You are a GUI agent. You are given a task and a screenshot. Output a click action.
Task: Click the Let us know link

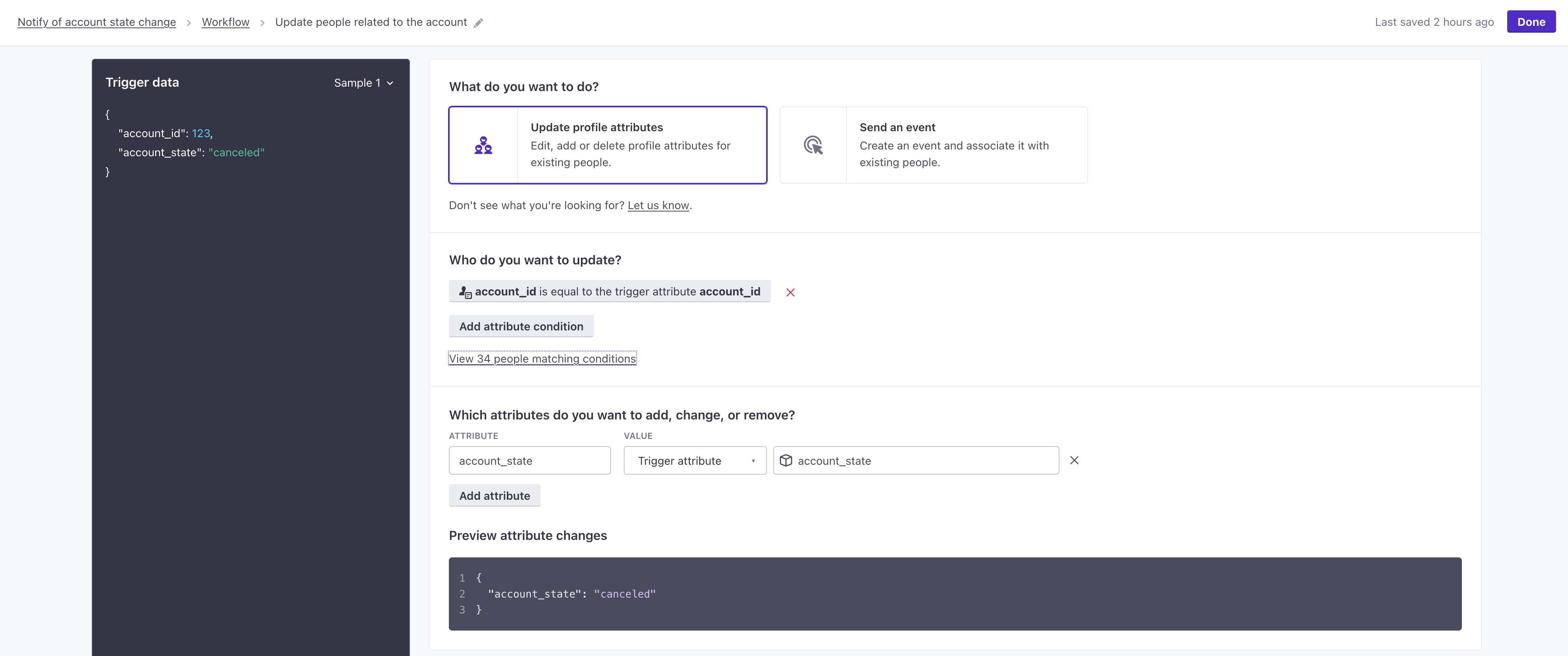click(x=658, y=205)
